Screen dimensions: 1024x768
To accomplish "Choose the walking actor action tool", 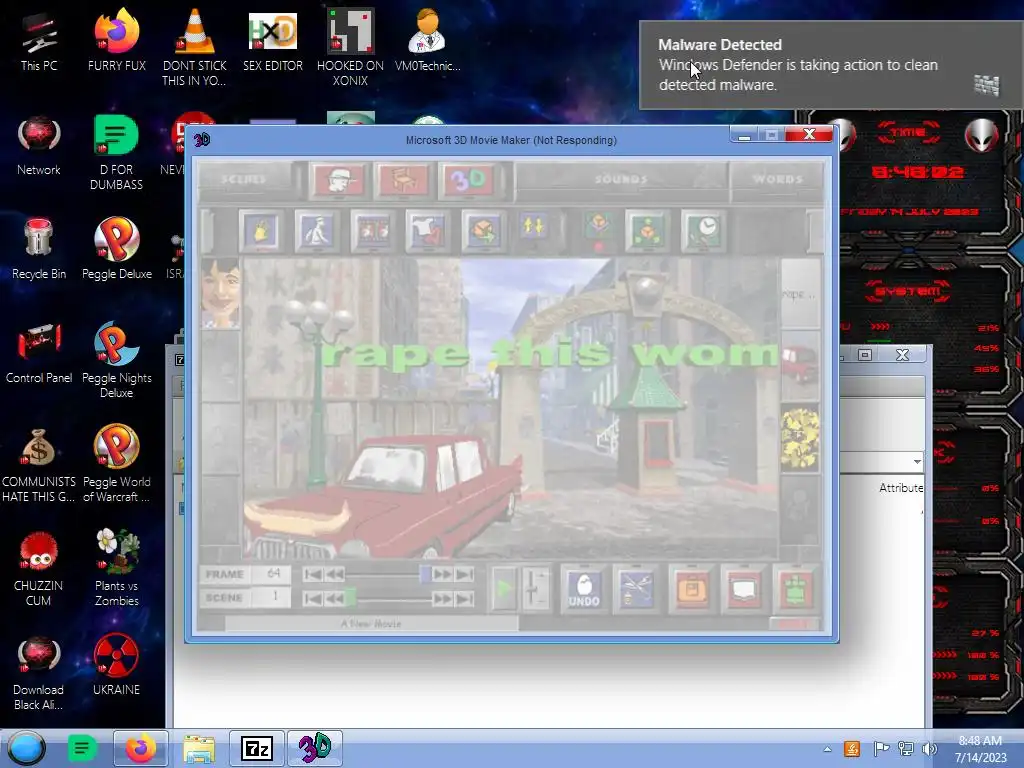I will point(317,231).
